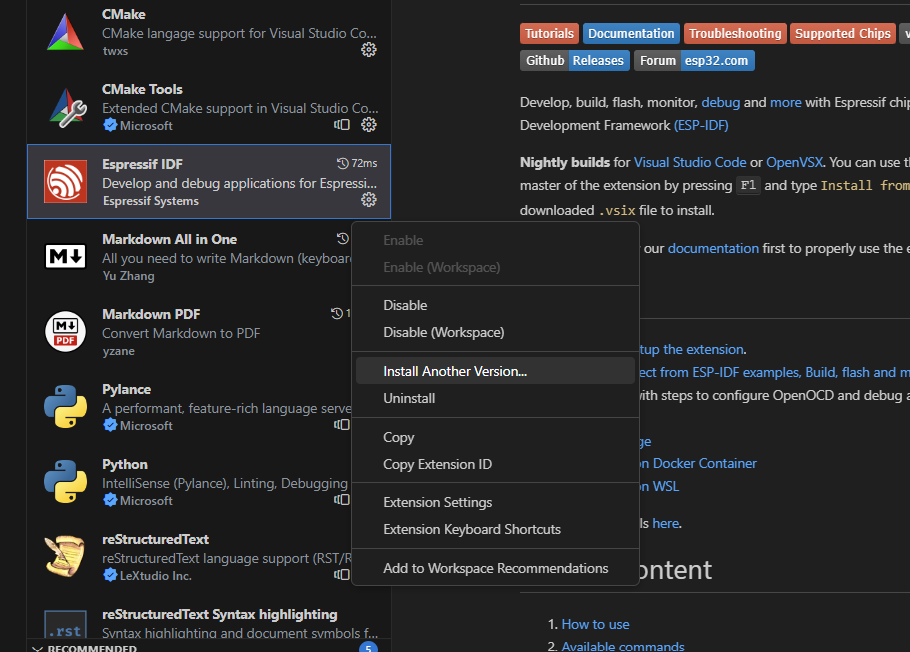Screen dimensions: 910x652
Task: Select the Espressif IDF red logo
Action: pyautogui.click(x=66, y=182)
